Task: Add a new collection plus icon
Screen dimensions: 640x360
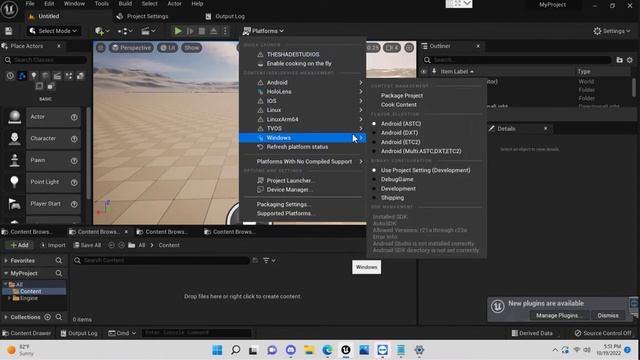Action: point(47,317)
